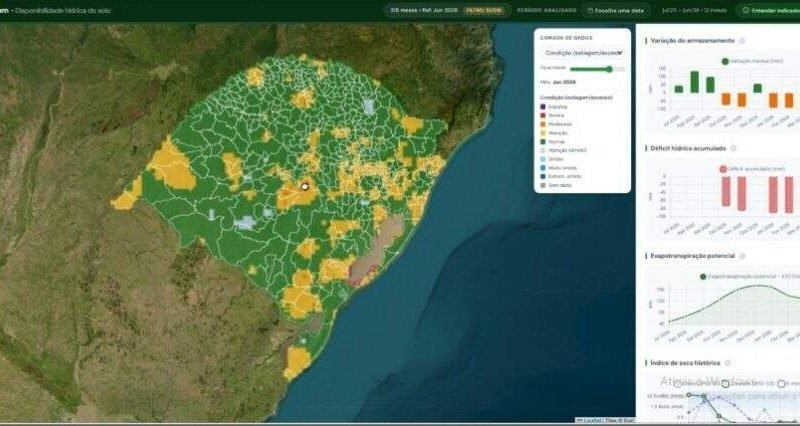Select the yellow Atenção legend swatch
Screen dimensions: 800x426
pyautogui.click(x=543, y=133)
